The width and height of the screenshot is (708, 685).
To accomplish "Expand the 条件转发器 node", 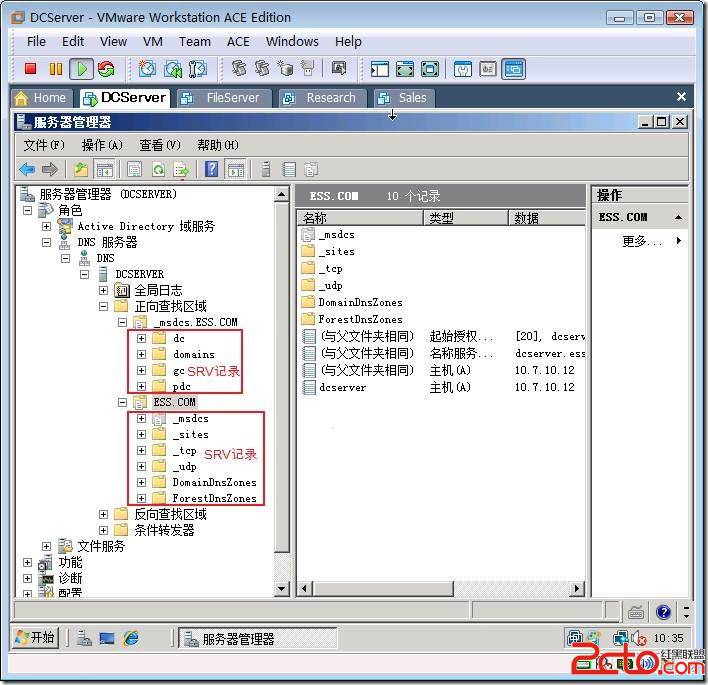I will [x=103, y=530].
